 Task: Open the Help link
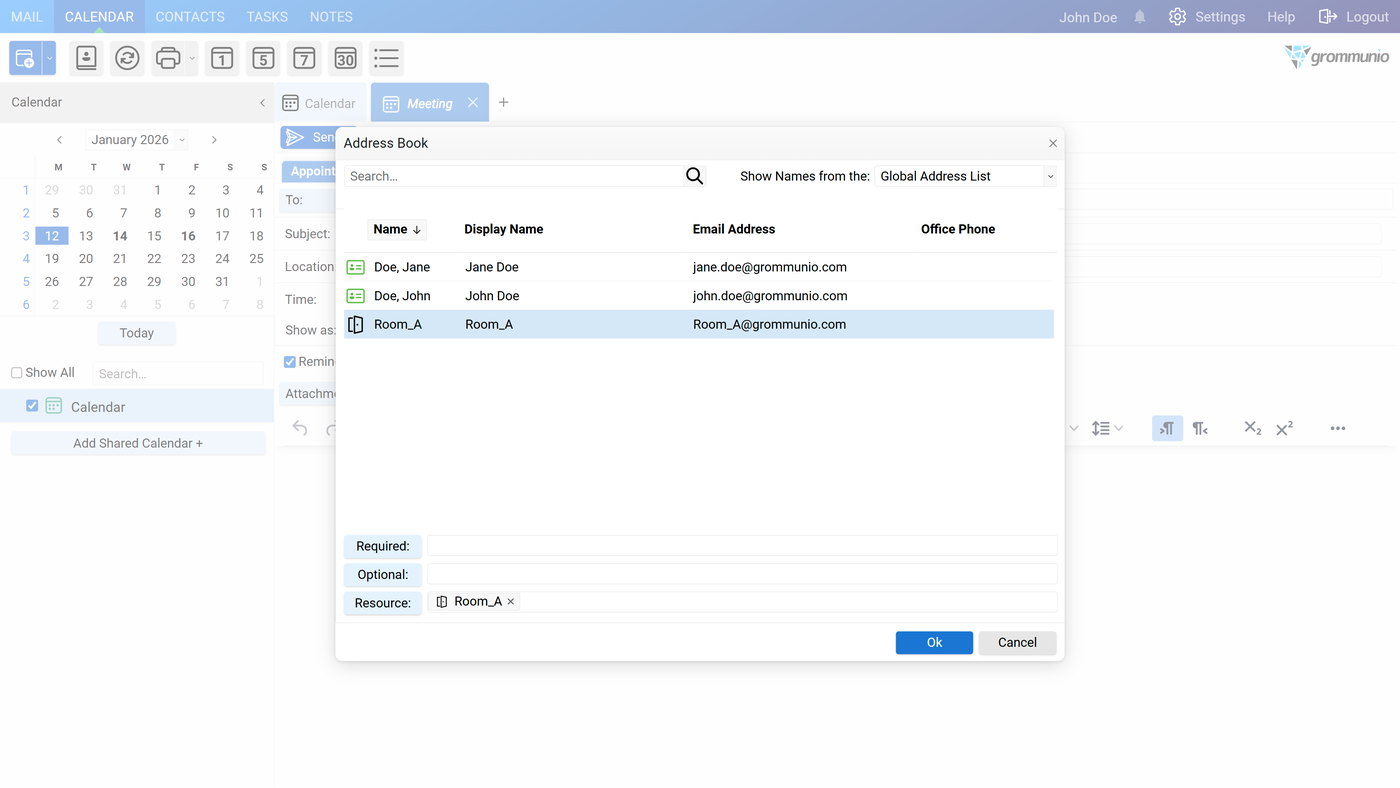tap(1281, 17)
